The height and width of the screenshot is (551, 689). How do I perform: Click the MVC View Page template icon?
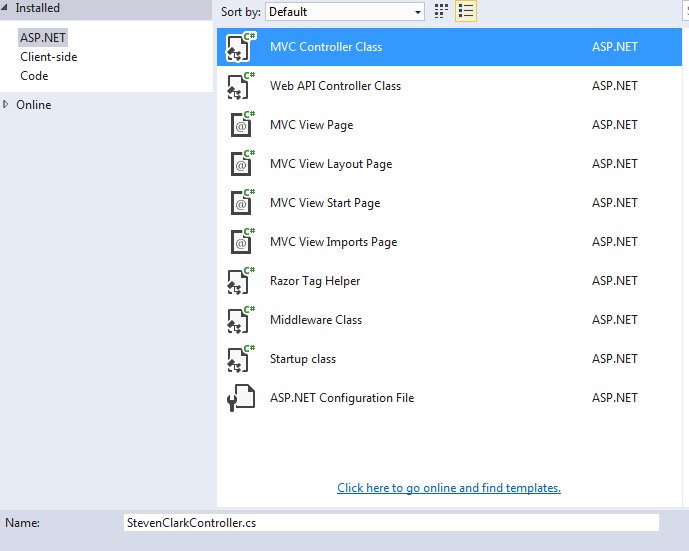click(x=242, y=125)
